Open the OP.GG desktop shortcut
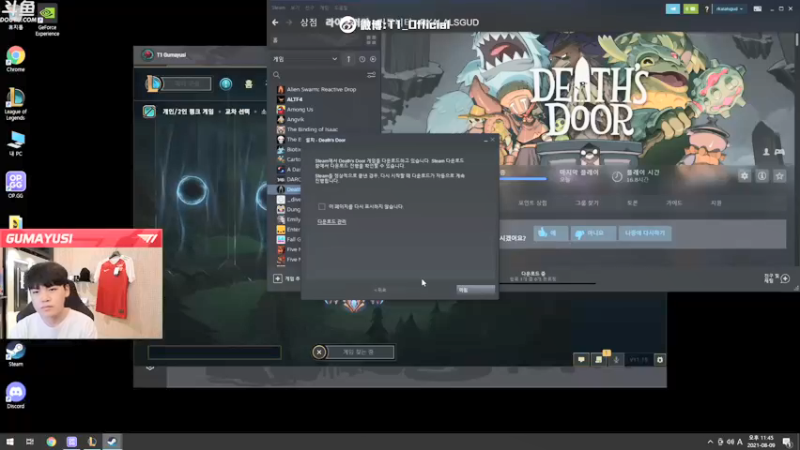The height and width of the screenshot is (450, 800). [15, 185]
